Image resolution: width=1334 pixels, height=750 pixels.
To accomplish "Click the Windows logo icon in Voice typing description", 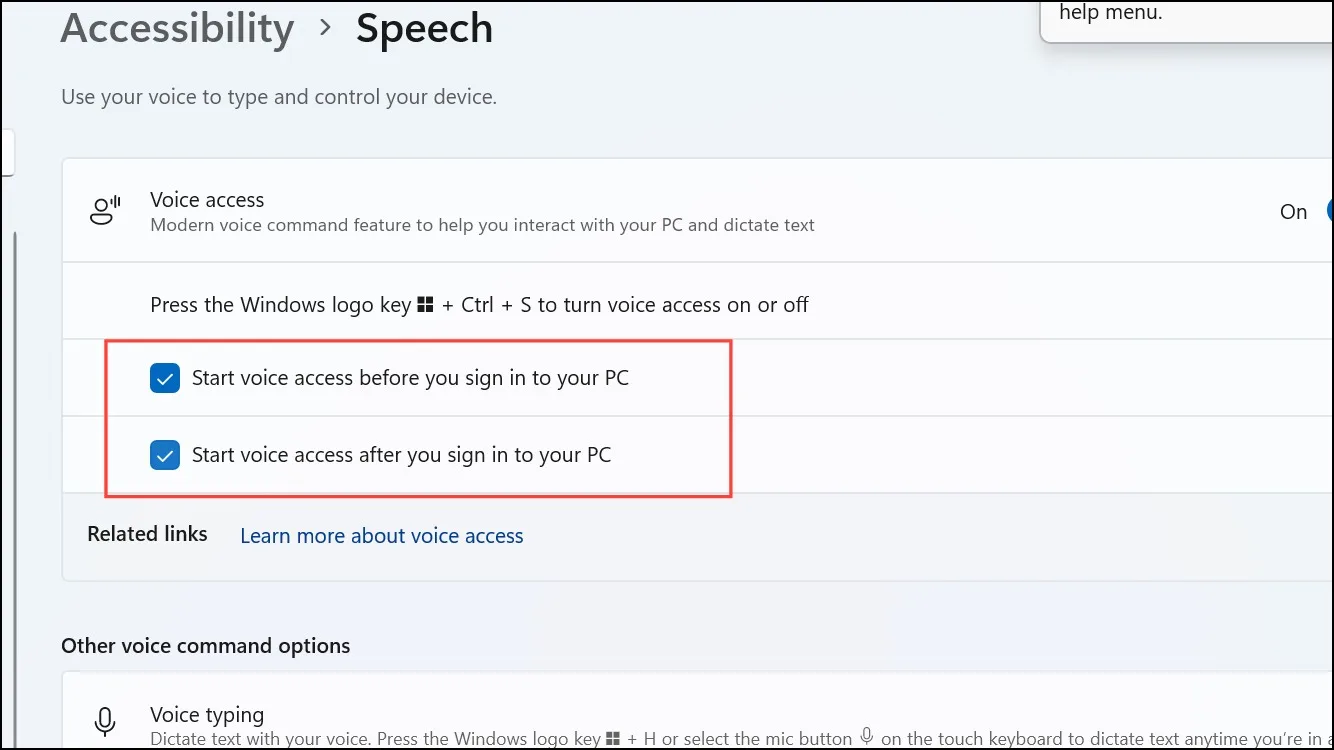I will click(614, 739).
